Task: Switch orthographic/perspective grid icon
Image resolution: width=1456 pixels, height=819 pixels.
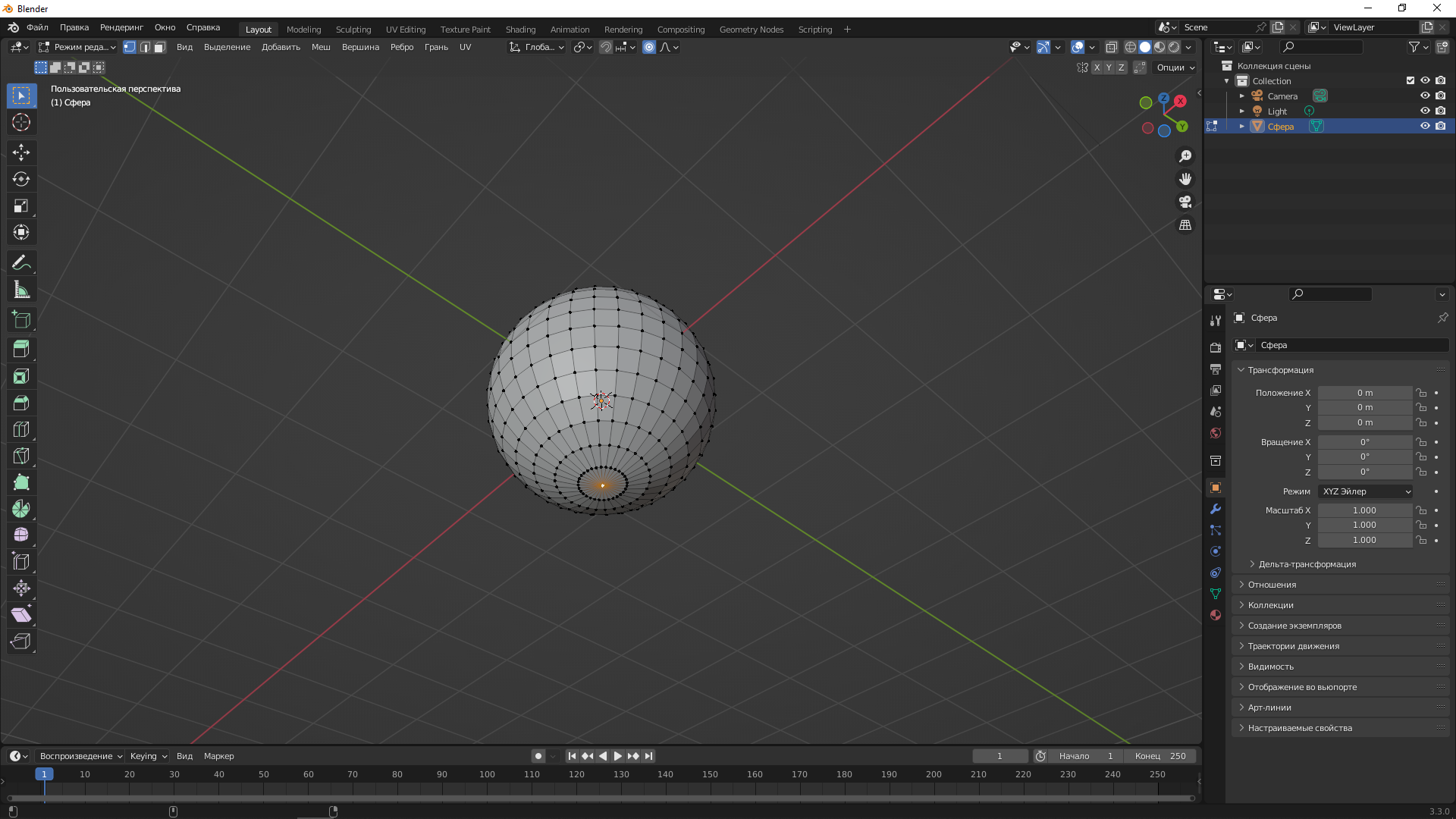Action: tap(1185, 225)
